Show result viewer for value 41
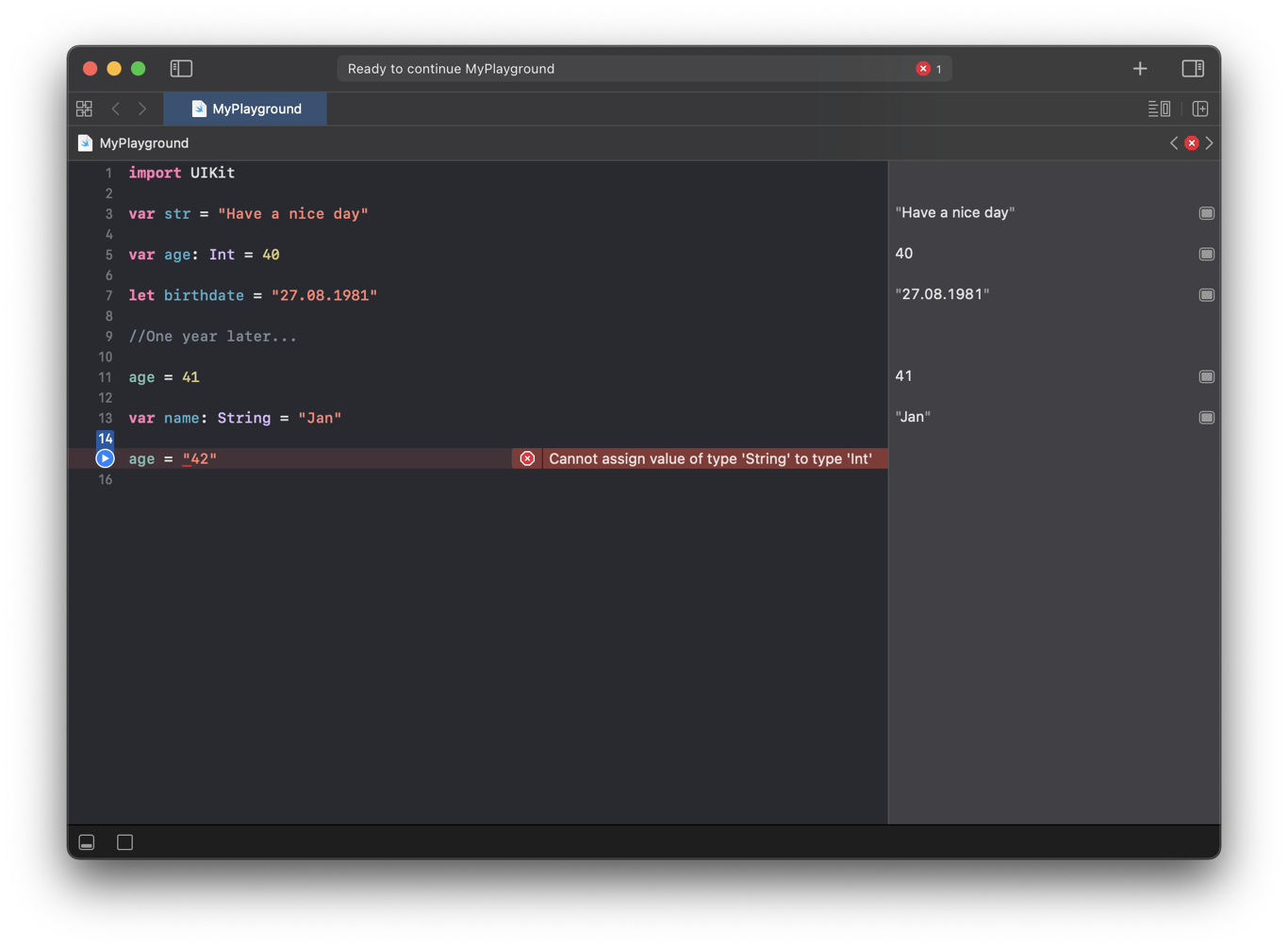 (x=1206, y=376)
